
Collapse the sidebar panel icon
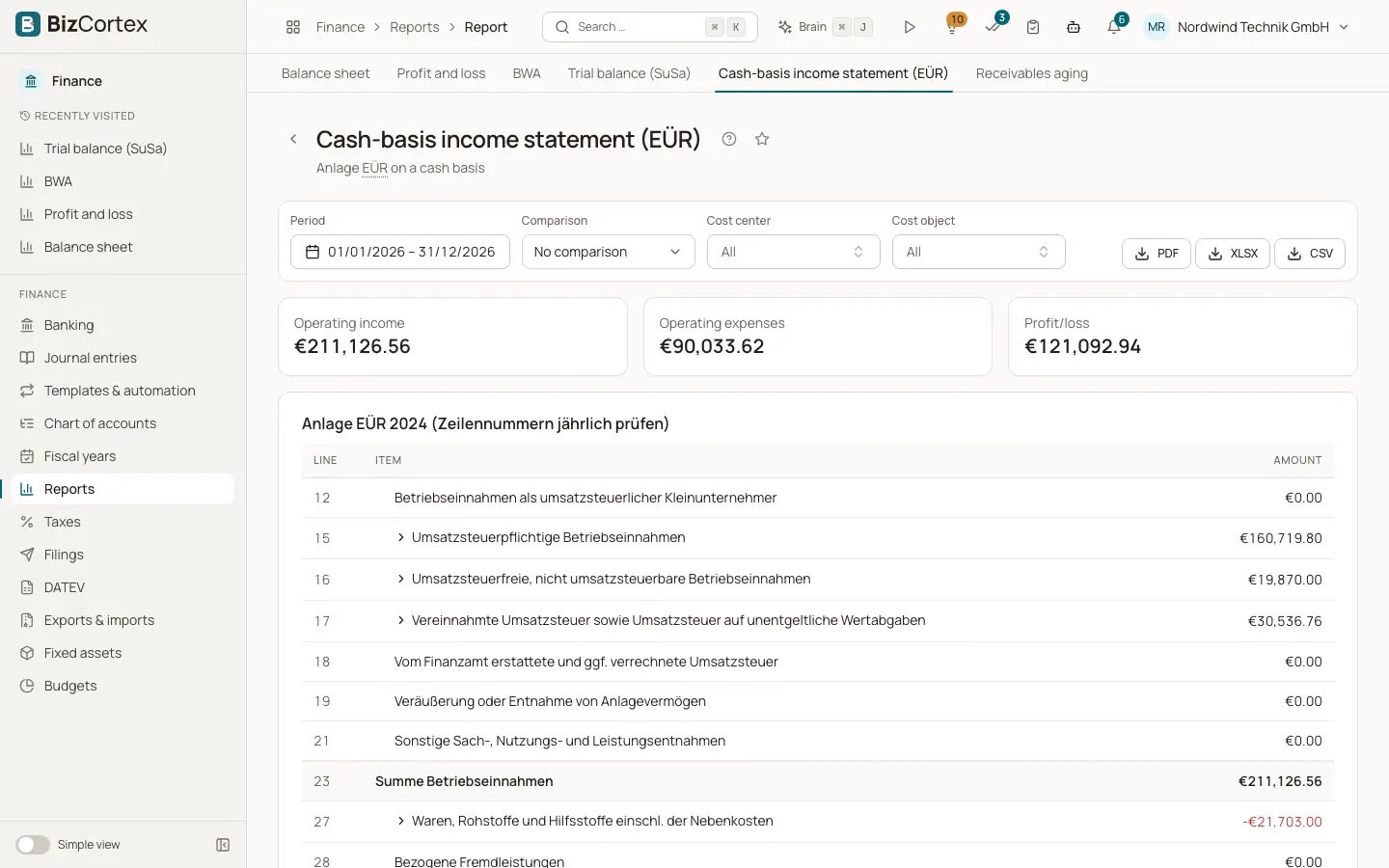(223, 845)
